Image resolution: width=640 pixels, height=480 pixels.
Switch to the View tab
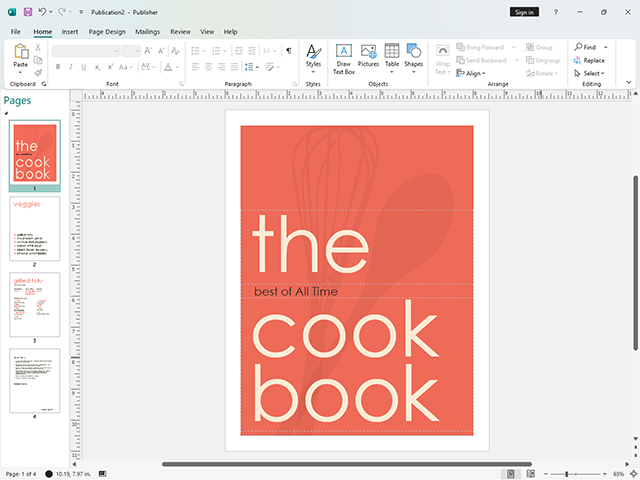coord(207,32)
